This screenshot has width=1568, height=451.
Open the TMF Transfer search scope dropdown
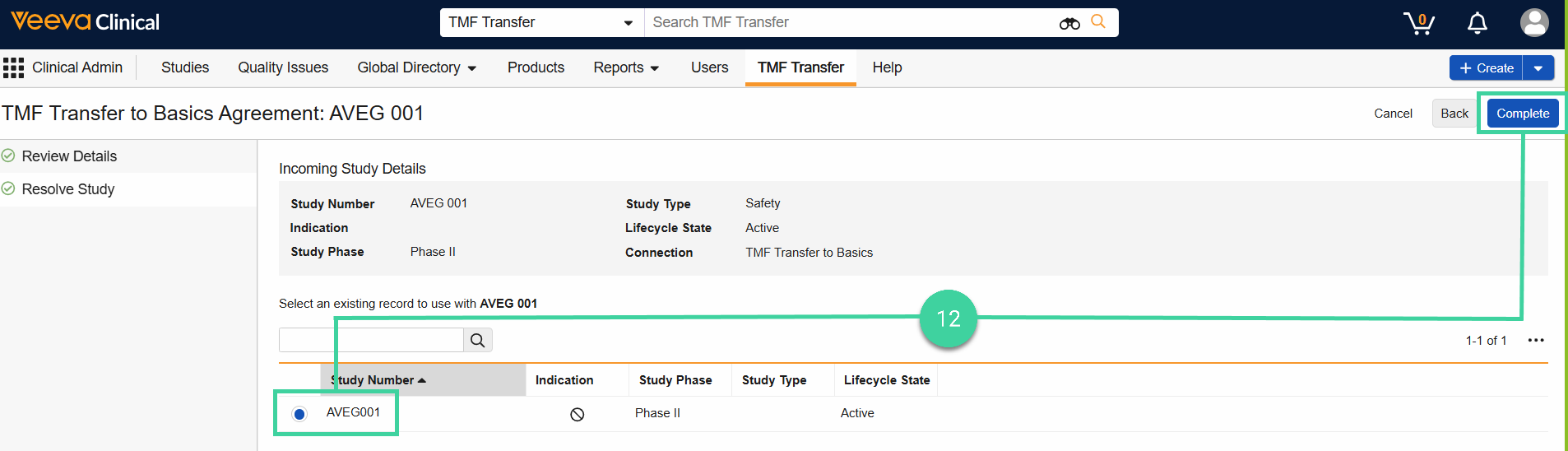pyautogui.click(x=541, y=22)
